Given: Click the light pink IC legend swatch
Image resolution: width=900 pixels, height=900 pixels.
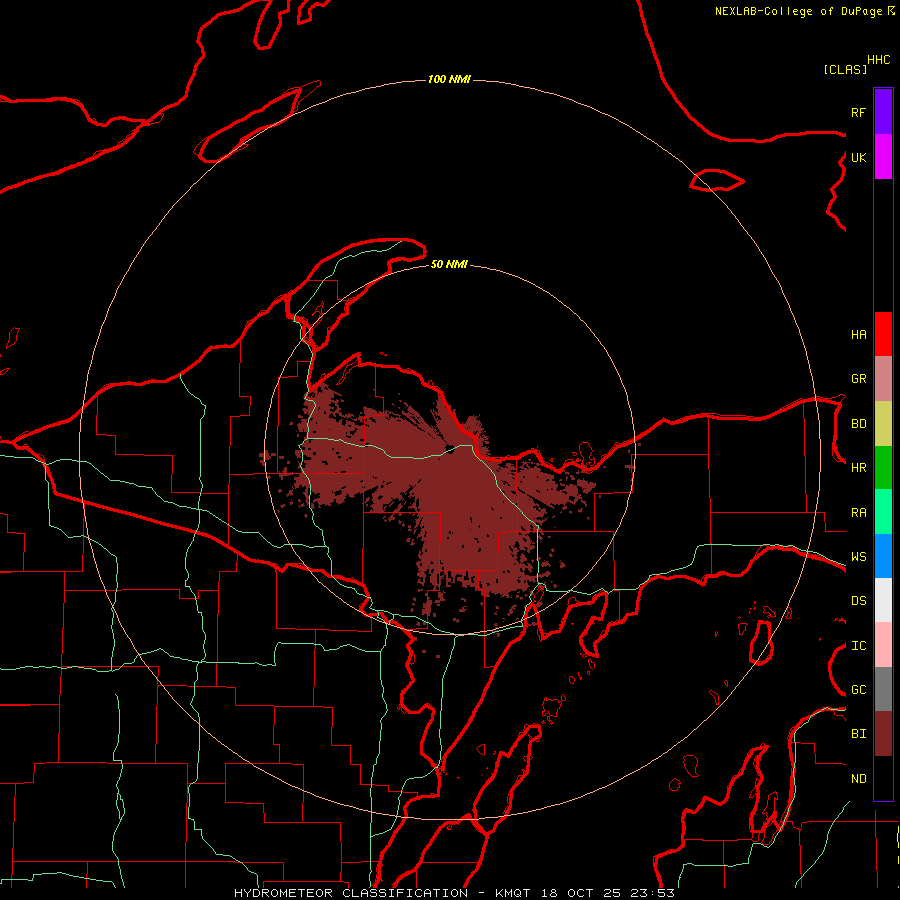Looking at the screenshot, I should point(883,645).
